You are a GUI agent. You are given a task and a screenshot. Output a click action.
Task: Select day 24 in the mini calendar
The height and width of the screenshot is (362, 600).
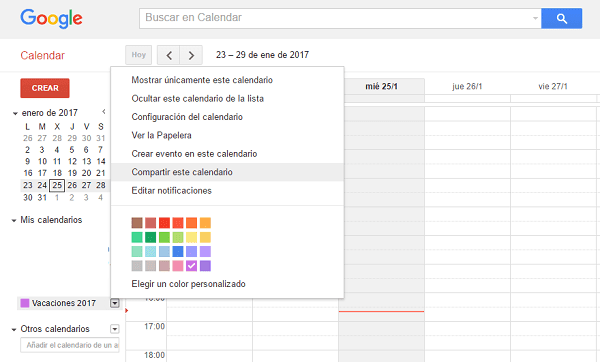coord(42,186)
